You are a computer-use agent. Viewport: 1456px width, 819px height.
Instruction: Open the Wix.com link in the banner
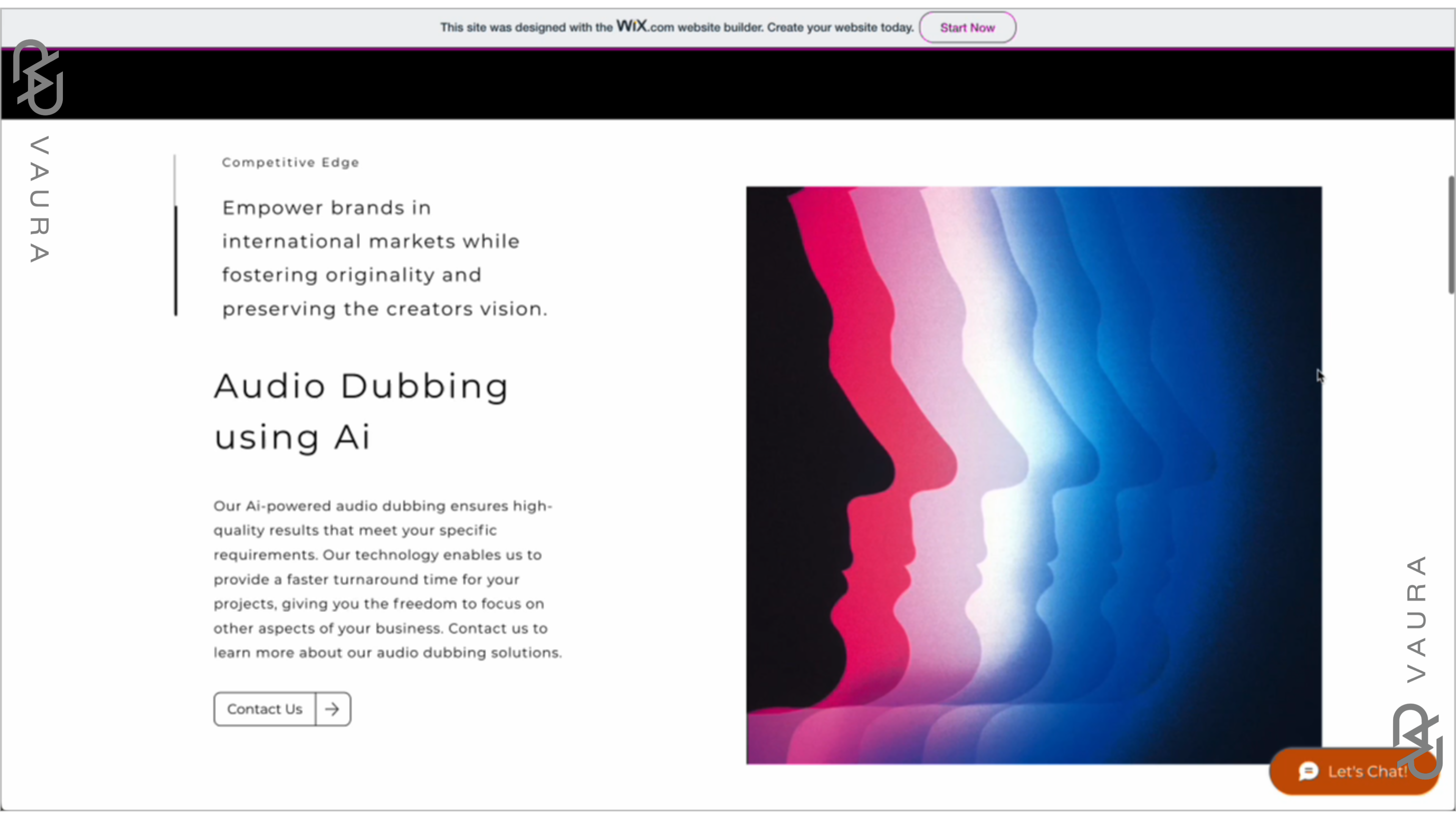pyautogui.click(x=645, y=26)
